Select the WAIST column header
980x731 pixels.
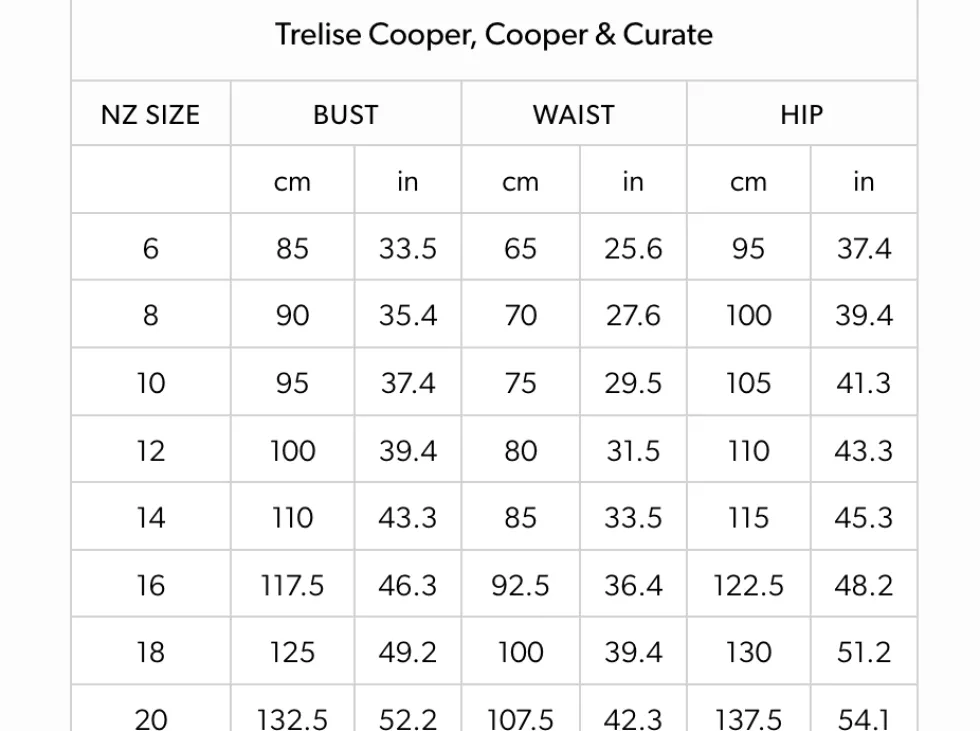(573, 114)
